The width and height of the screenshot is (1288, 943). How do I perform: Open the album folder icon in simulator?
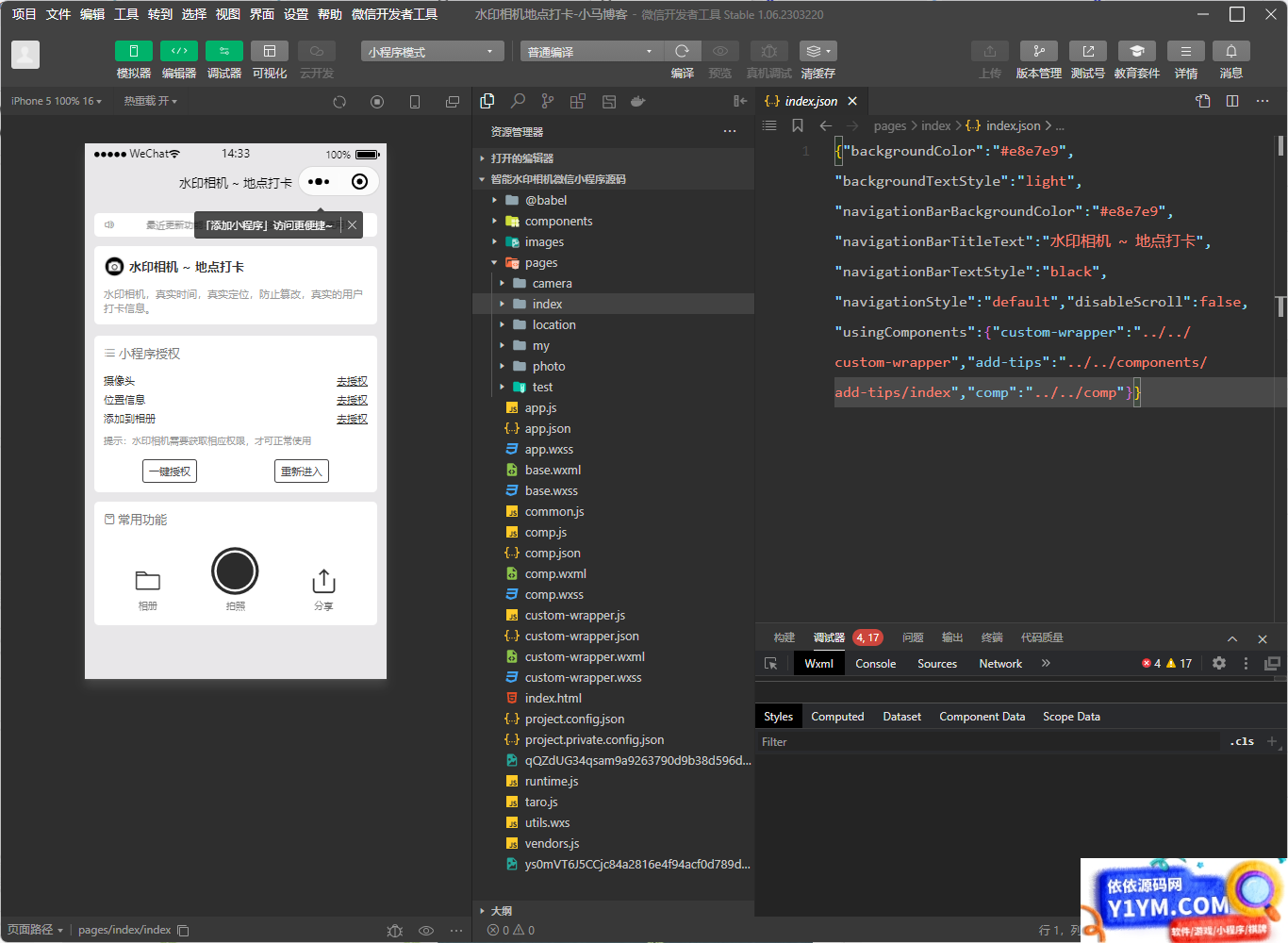148,581
